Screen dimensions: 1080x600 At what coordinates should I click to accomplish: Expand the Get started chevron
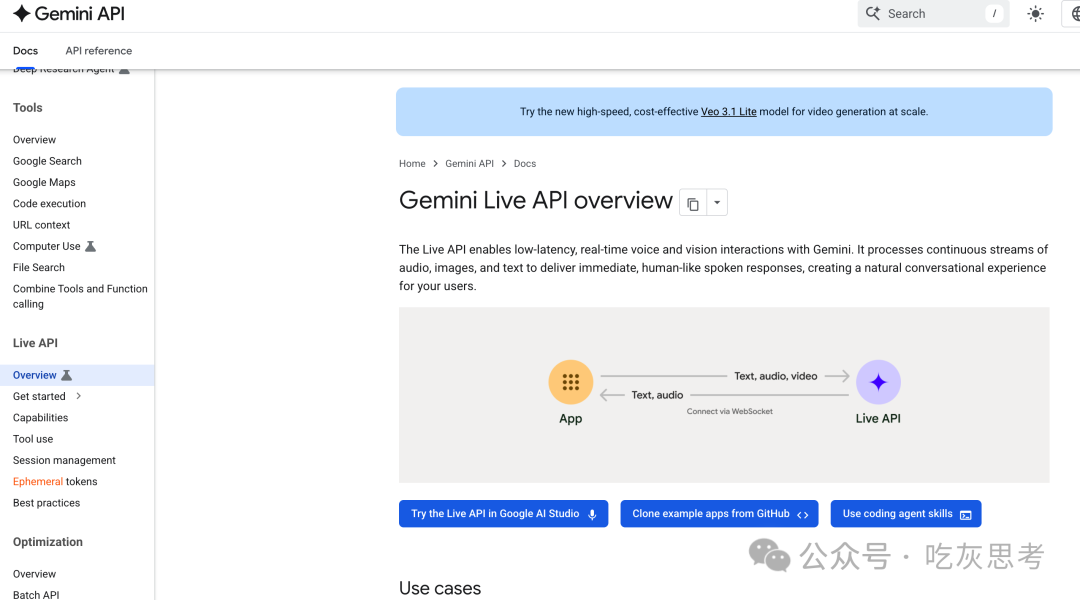pyautogui.click(x=79, y=396)
